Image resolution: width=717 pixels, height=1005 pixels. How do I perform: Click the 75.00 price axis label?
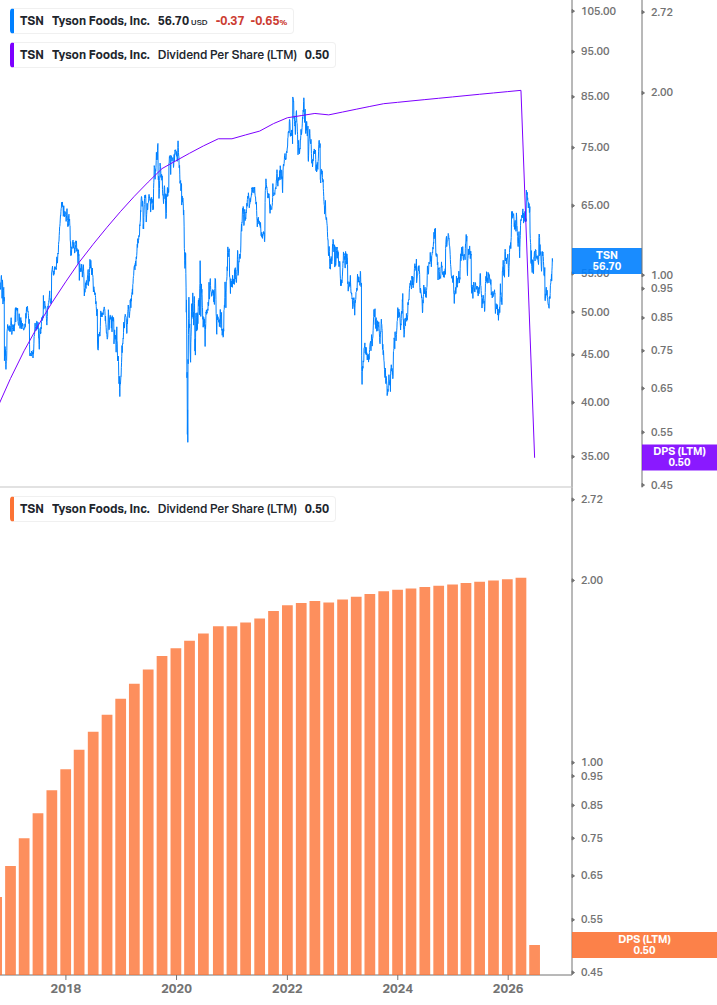595,147
